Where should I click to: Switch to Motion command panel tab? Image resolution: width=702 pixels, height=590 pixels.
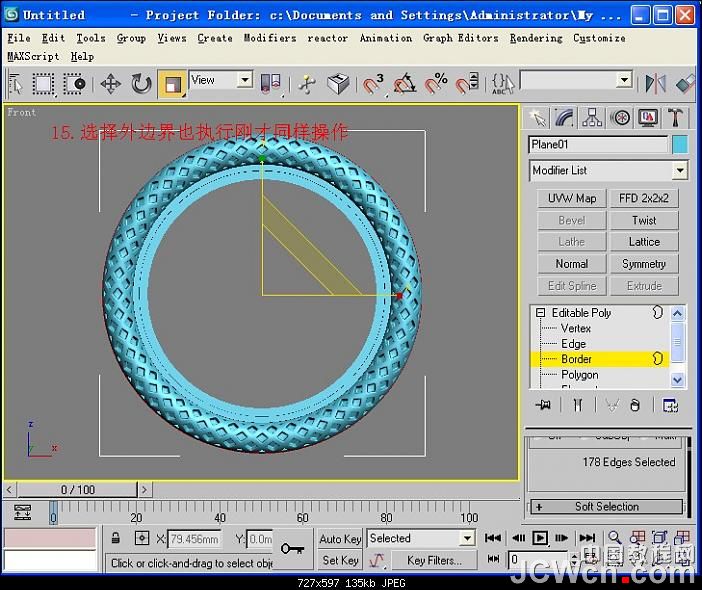[620, 118]
